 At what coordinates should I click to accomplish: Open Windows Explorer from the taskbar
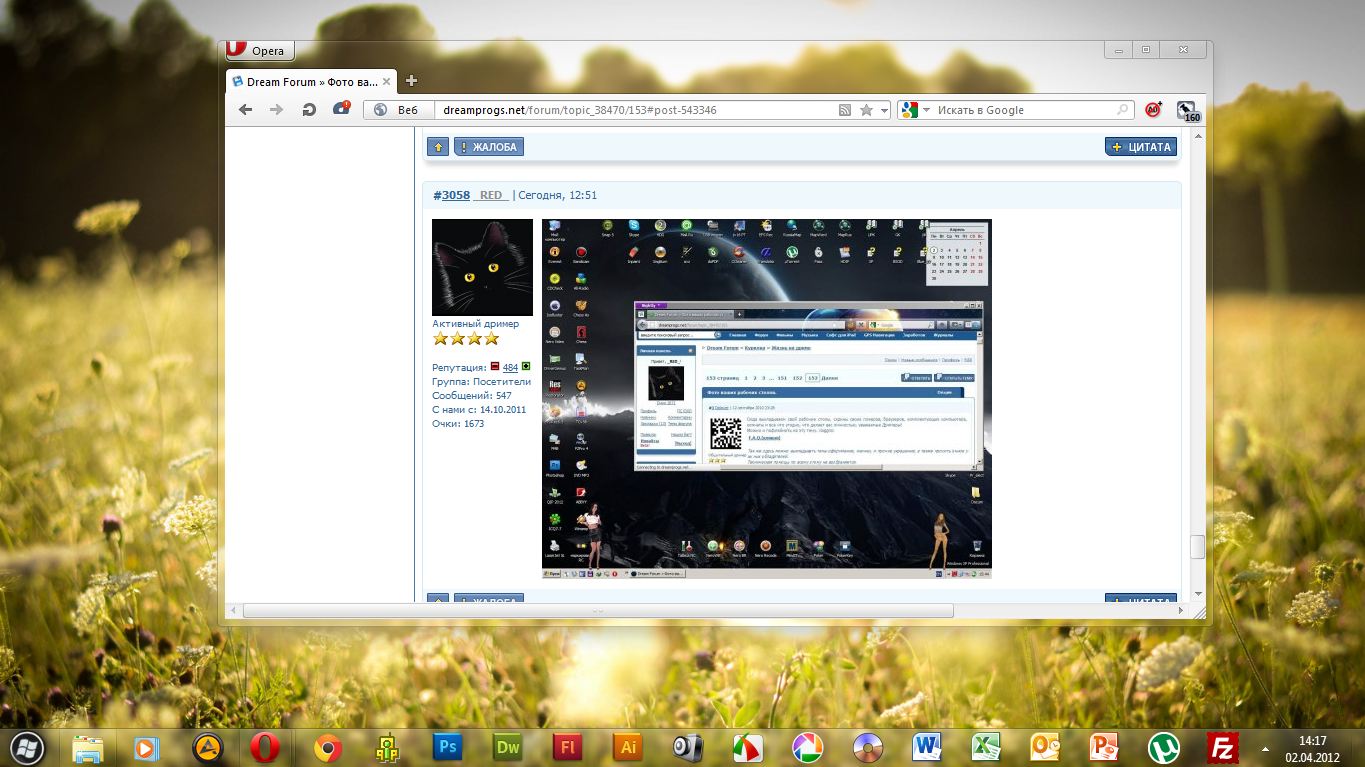(x=87, y=747)
